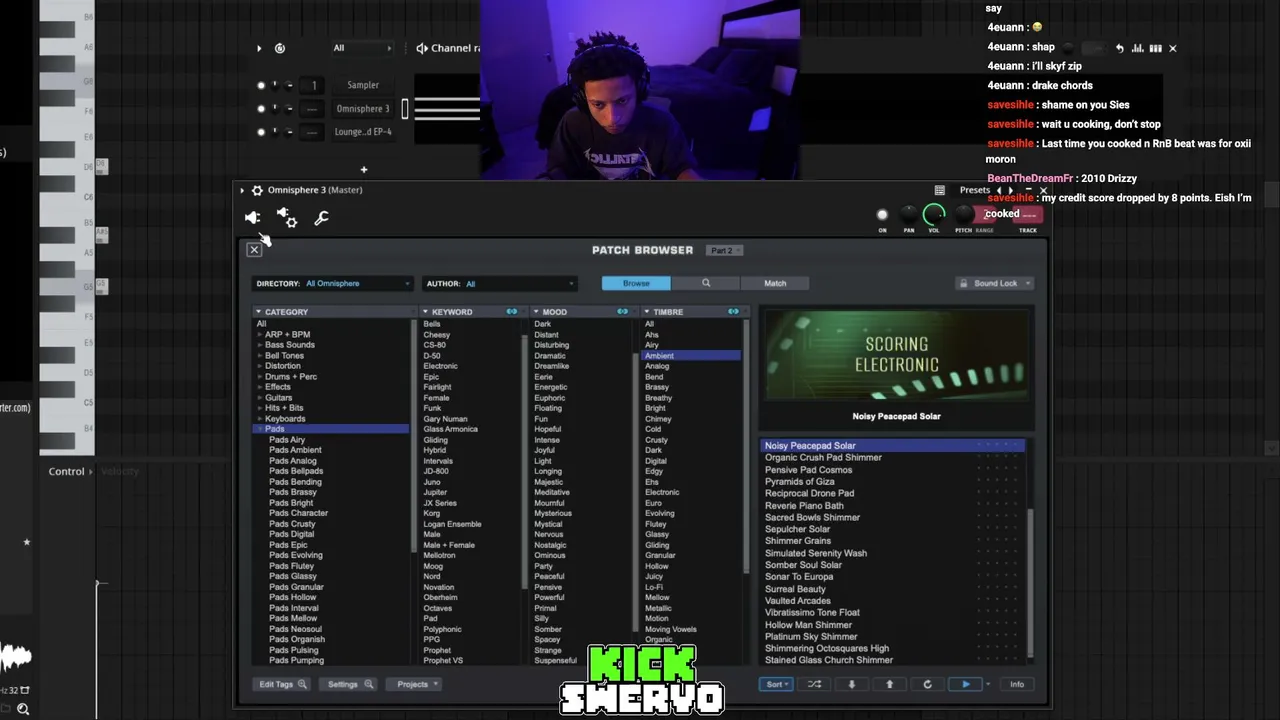Open the plugin detailed settings icon
The image size is (1280, 720).
[287, 218]
